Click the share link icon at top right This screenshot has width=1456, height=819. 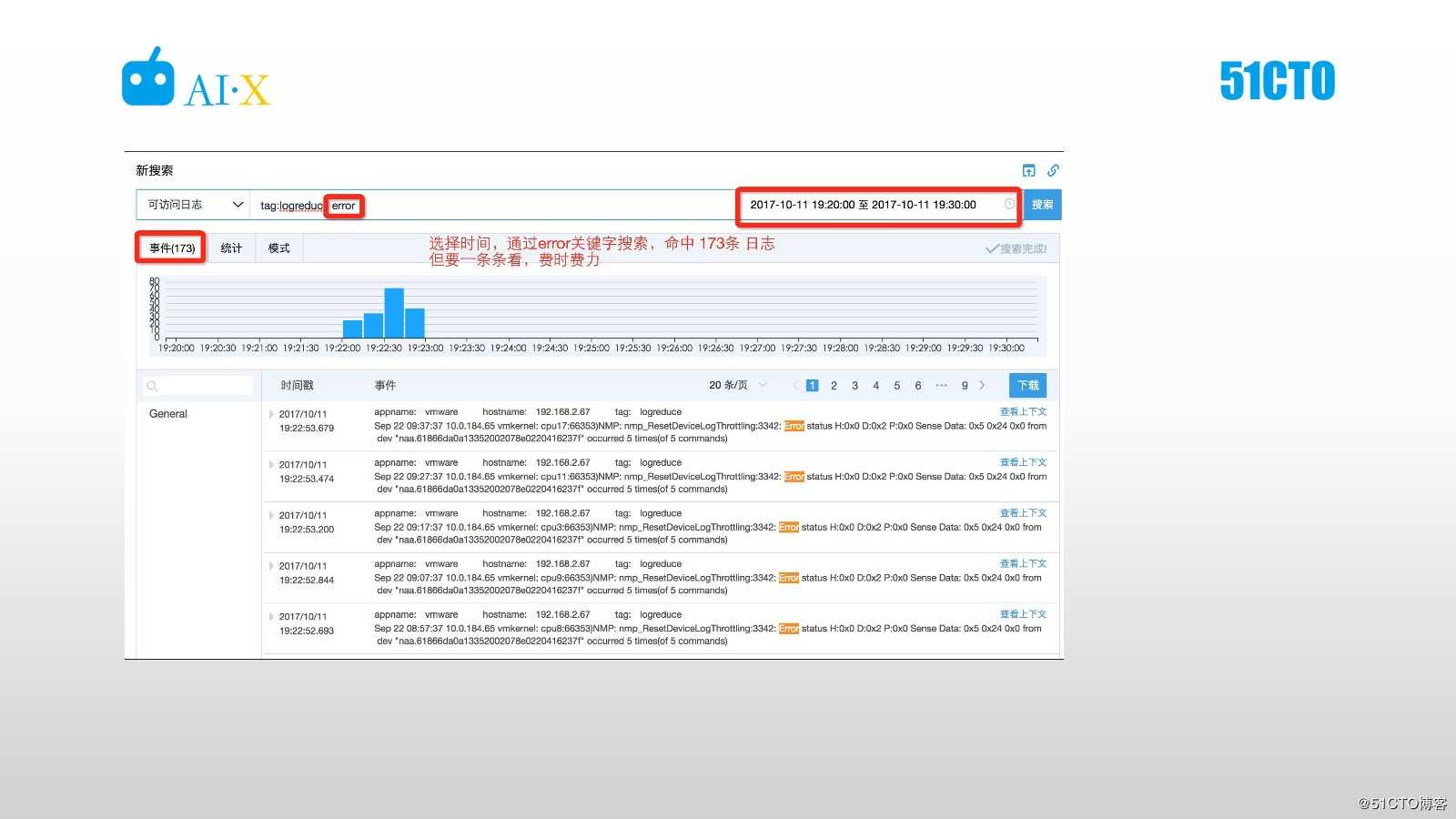tap(1053, 170)
